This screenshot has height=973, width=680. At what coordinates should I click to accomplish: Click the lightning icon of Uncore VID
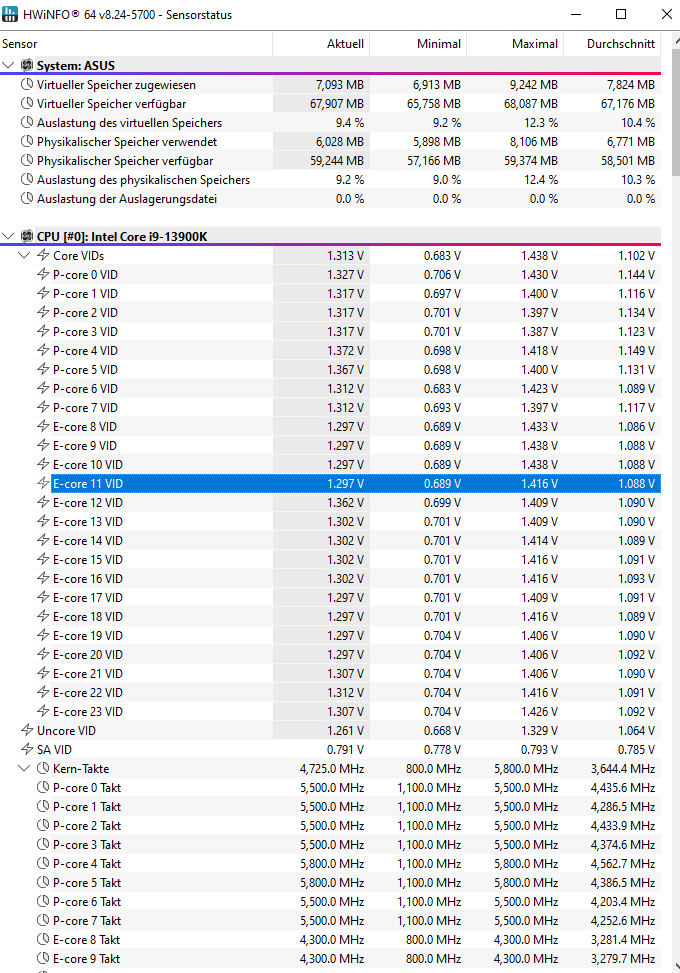point(27,730)
